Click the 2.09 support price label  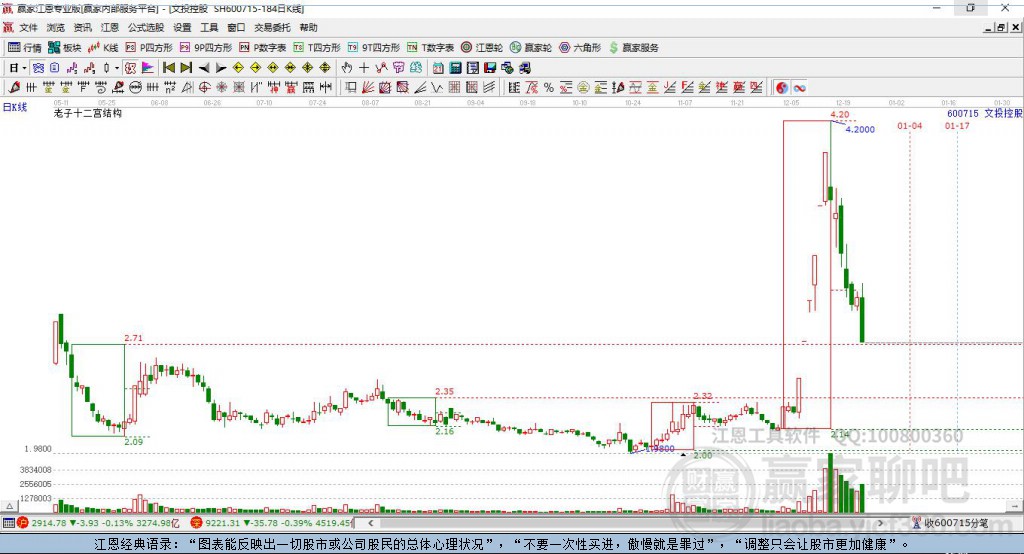133,442
